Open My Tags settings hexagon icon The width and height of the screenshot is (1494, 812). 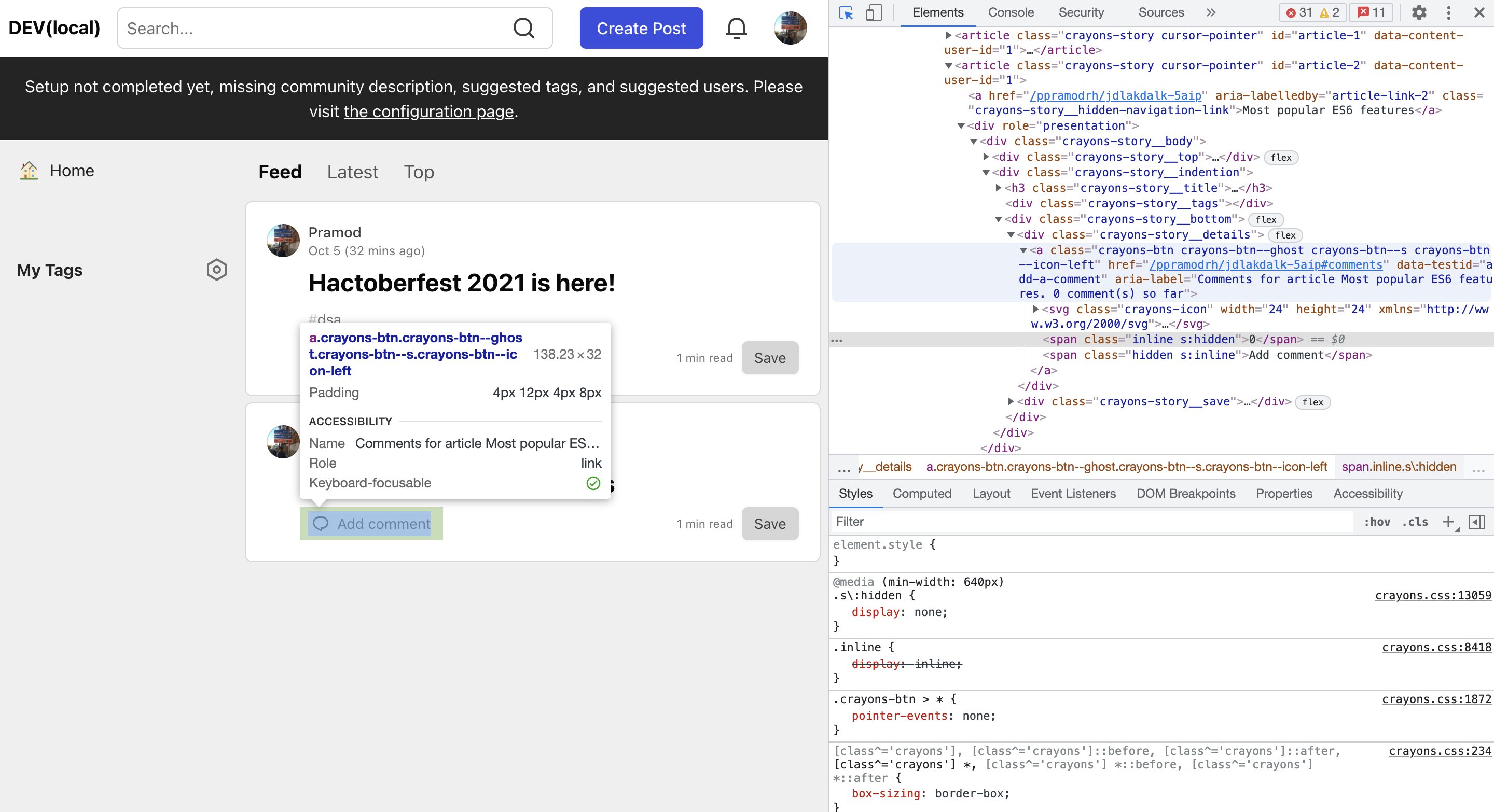(216, 270)
